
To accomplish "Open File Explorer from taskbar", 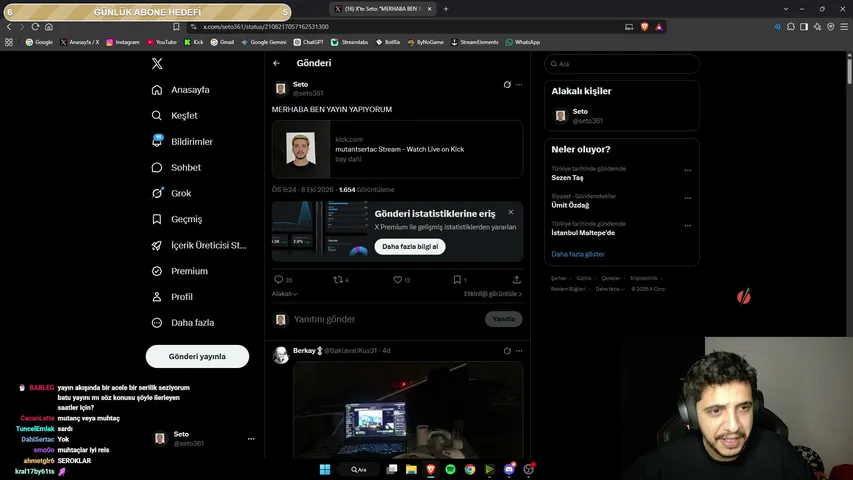I will pos(411,470).
